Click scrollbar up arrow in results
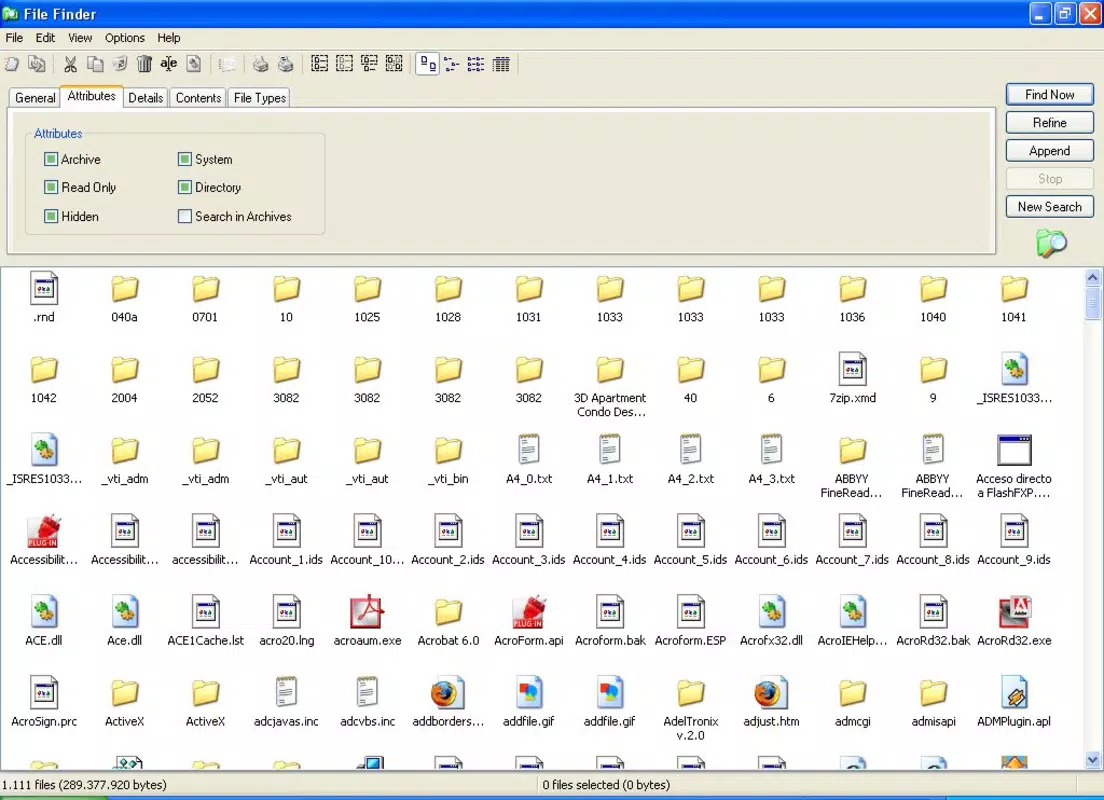 [1092, 277]
